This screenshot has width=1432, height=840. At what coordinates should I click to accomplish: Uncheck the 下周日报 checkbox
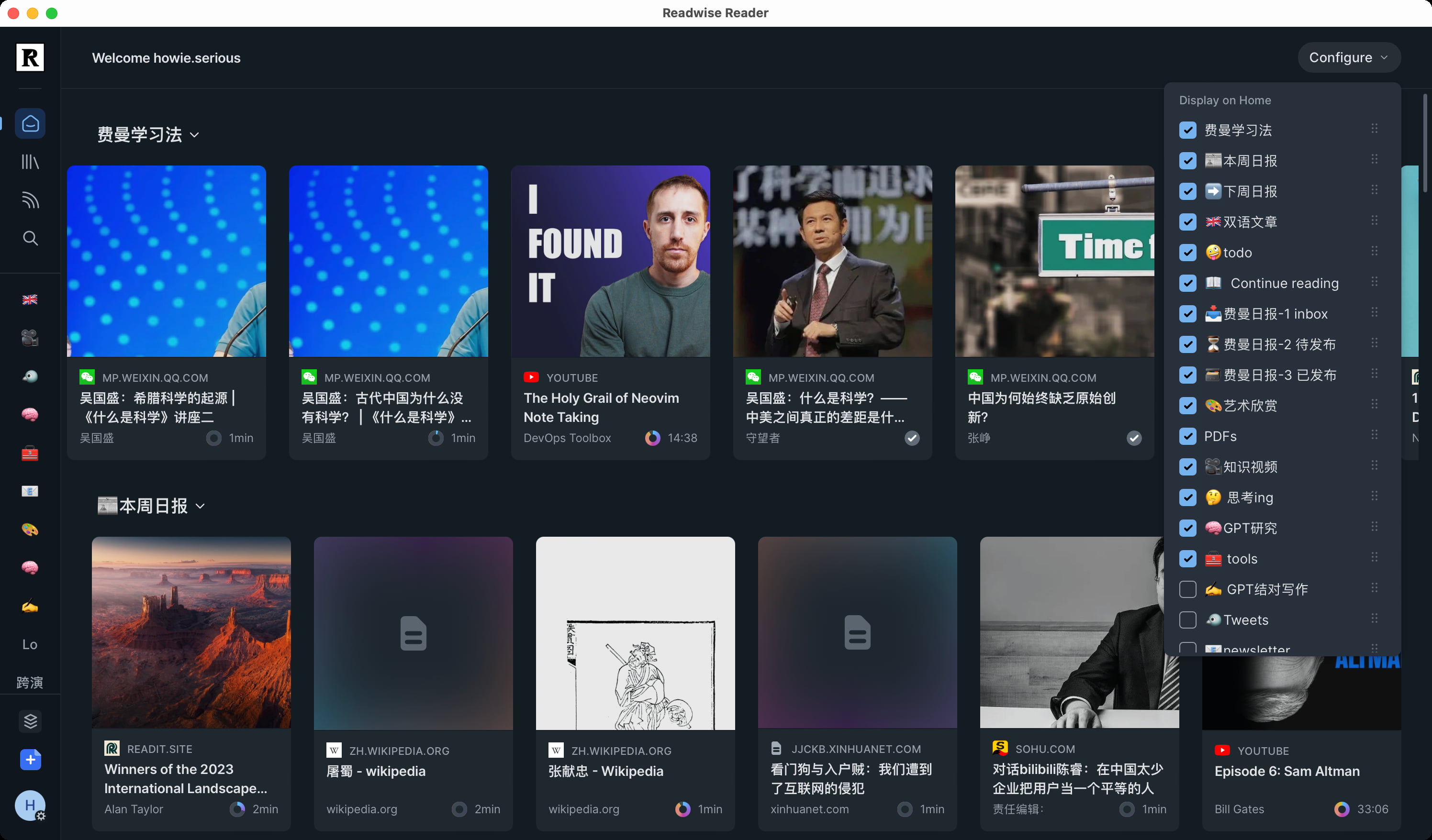coord(1187,191)
